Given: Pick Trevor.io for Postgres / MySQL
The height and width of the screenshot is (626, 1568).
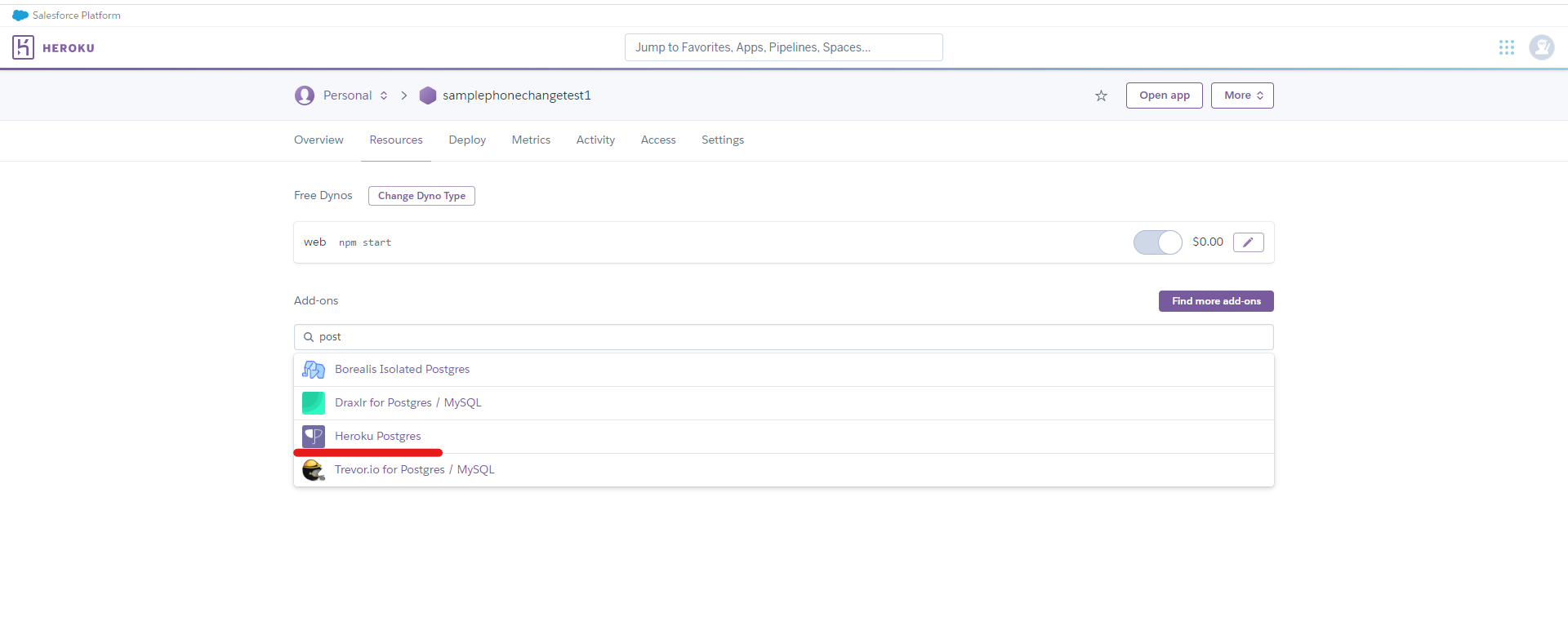Looking at the screenshot, I should pyautogui.click(x=784, y=470).
